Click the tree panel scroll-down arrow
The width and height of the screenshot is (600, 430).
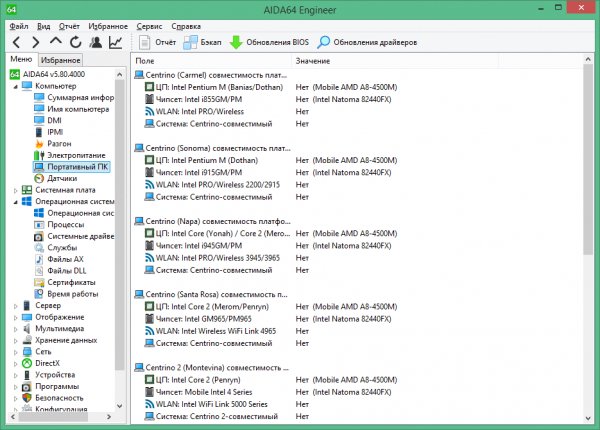[120, 406]
